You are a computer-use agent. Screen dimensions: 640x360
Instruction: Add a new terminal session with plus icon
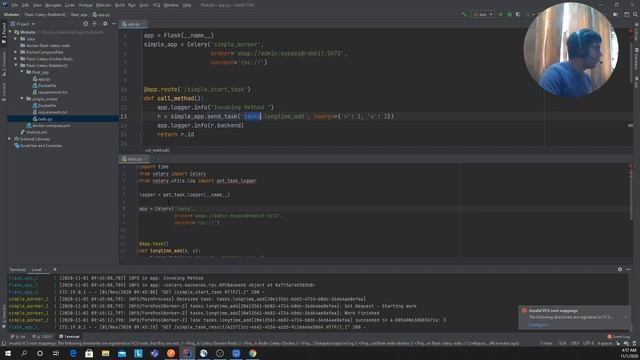pos(55,269)
